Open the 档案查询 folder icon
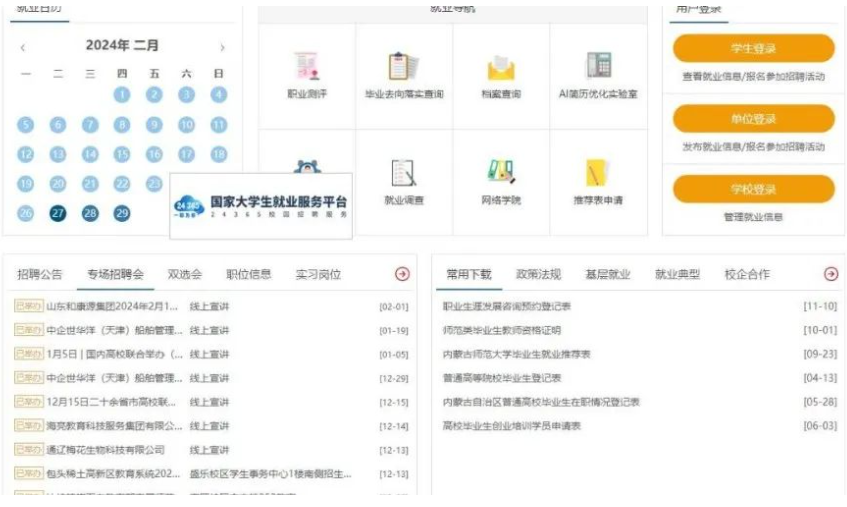 500,68
